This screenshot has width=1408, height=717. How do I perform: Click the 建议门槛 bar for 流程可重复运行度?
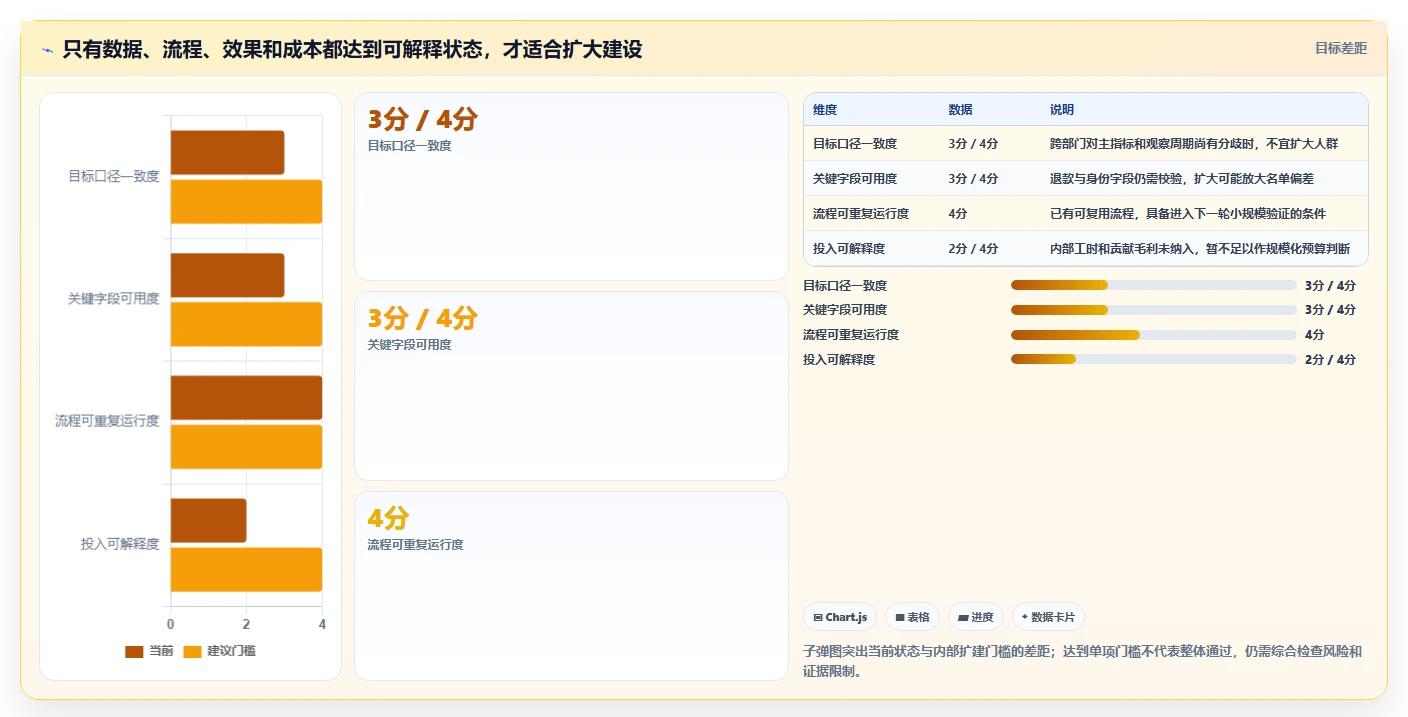[246, 447]
